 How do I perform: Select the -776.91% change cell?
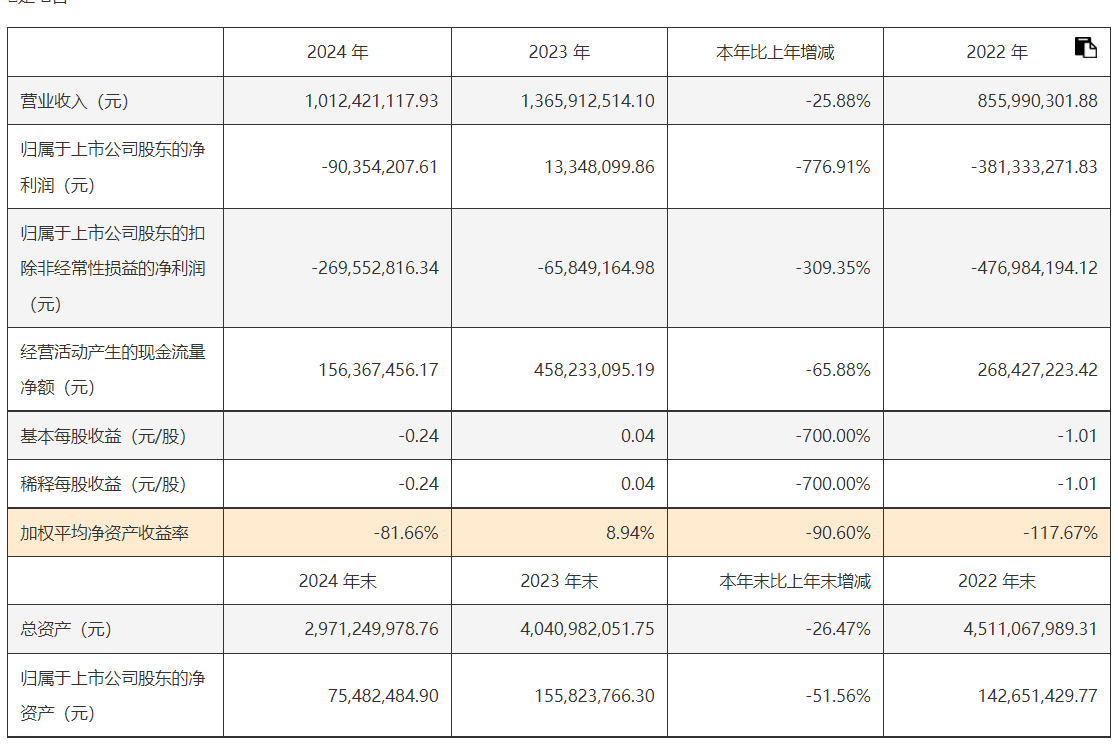click(833, 167)
